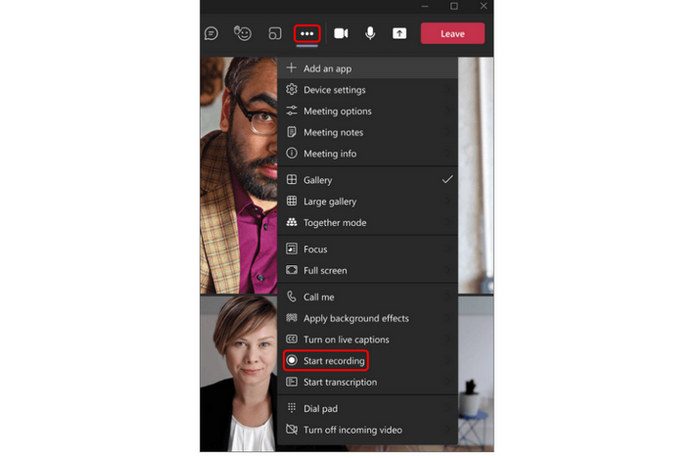Start recording the meeting
This screenshot has width=700, height=458.
click(x=367, y=361)
